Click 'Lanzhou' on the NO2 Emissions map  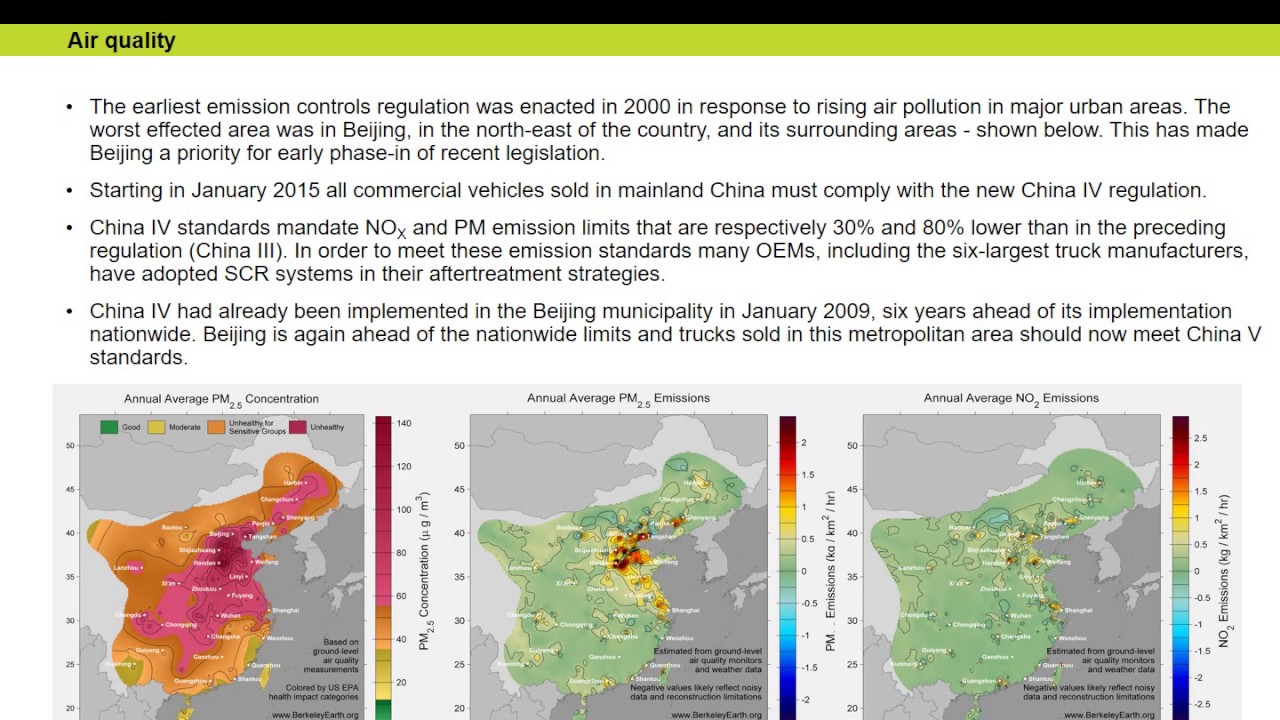pyautogui.click(x=912, y=568)
